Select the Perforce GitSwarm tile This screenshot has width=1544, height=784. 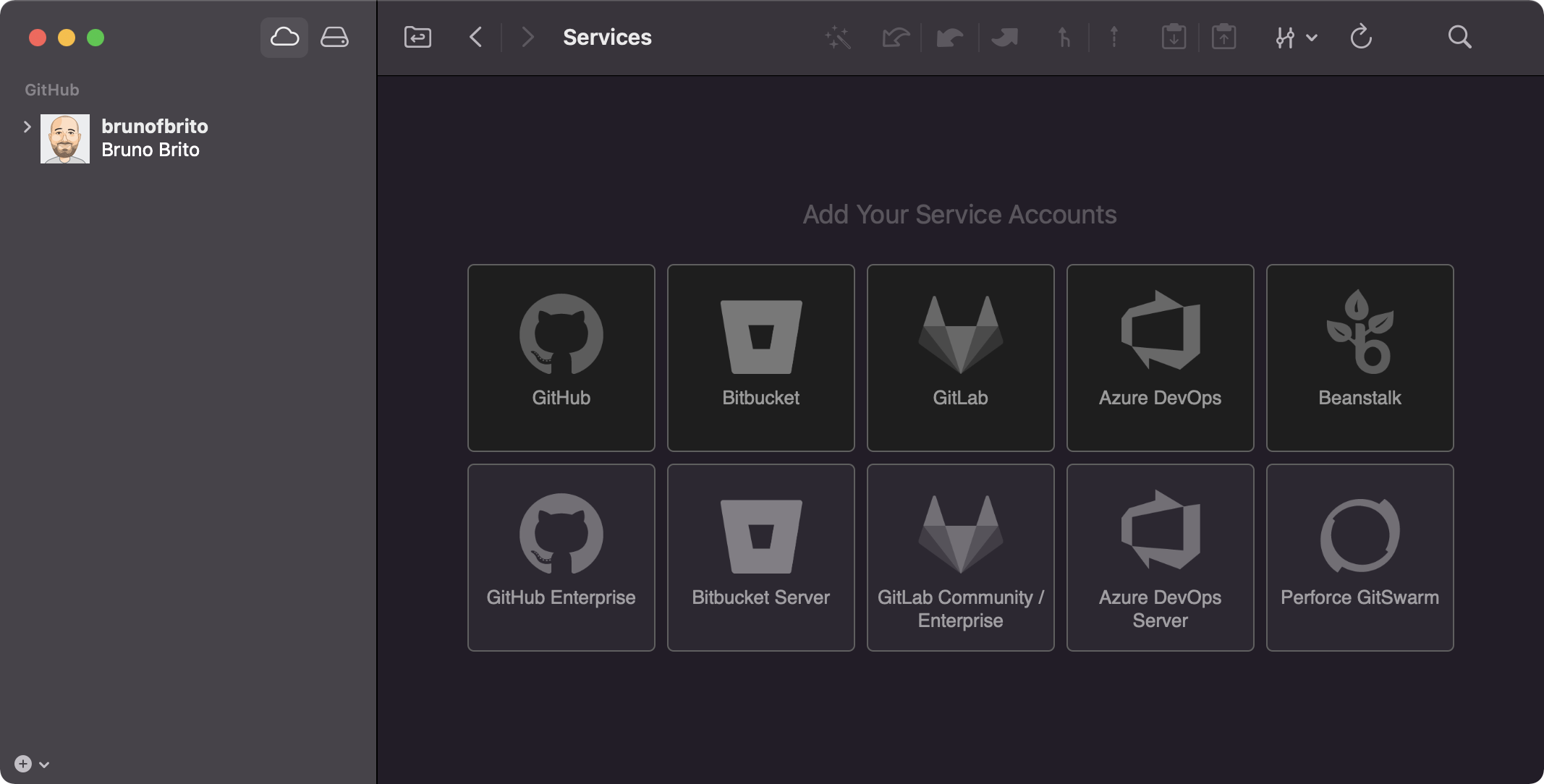tap(1359, 557)
